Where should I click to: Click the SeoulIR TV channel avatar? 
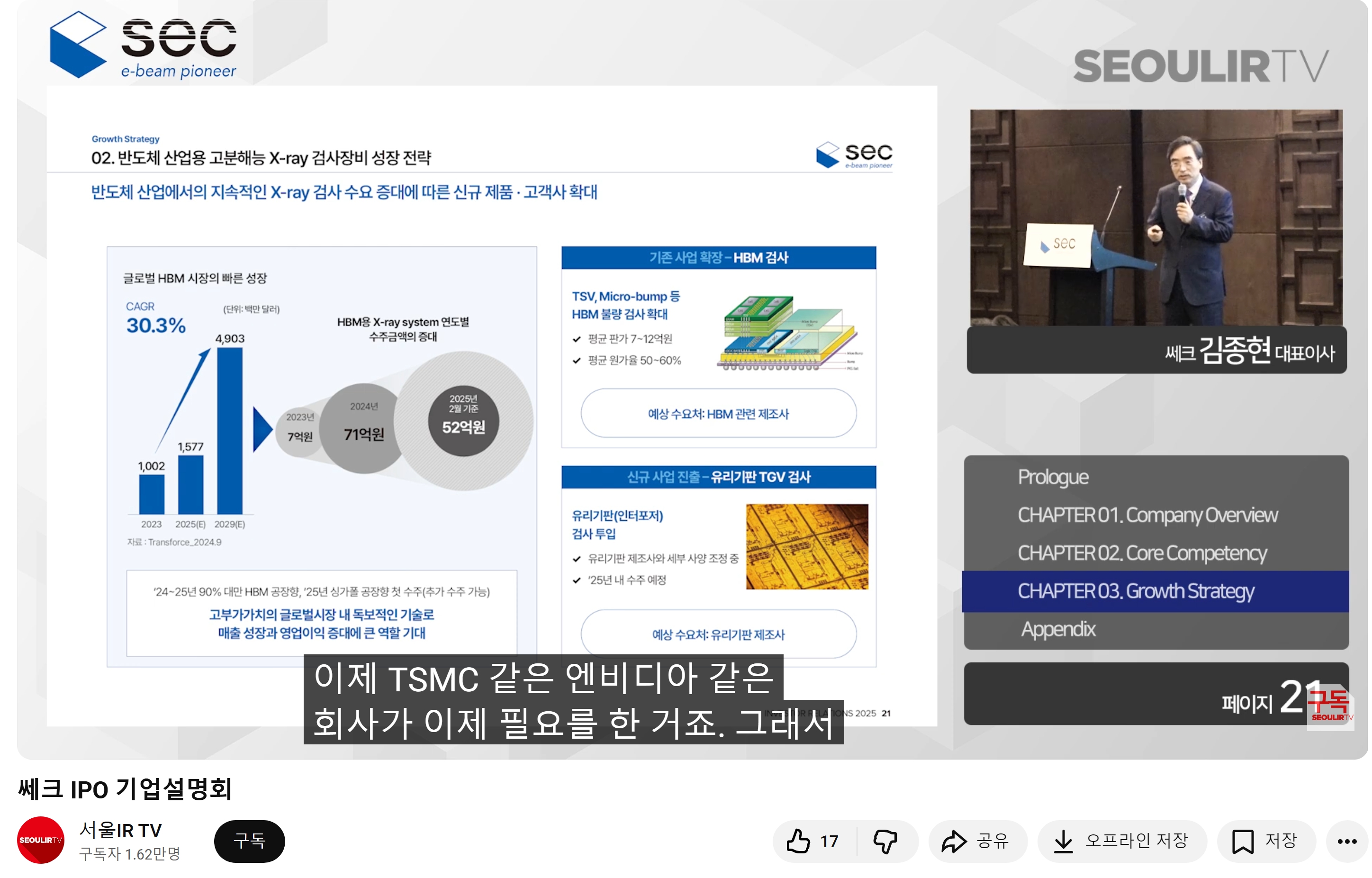click(x=40, y=840)
